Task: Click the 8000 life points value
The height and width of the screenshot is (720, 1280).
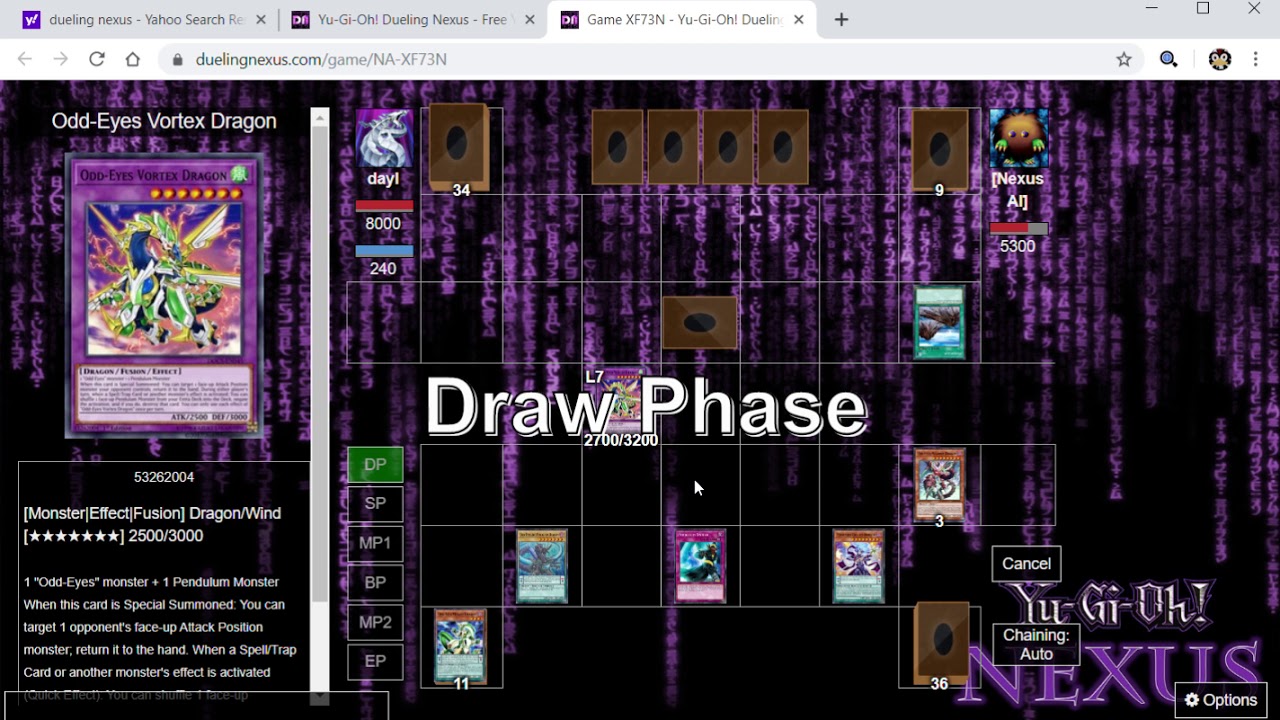Action: (383, 223)
